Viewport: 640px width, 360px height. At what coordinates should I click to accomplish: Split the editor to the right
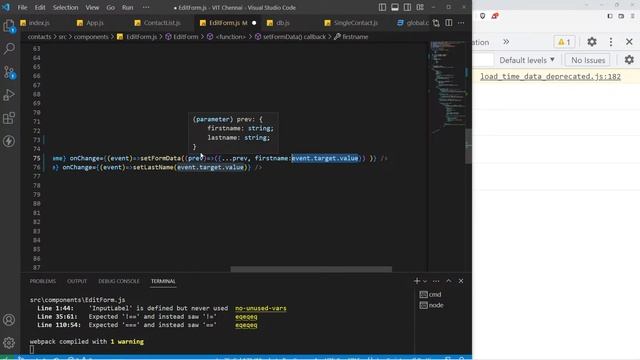(x=449, y=23)
